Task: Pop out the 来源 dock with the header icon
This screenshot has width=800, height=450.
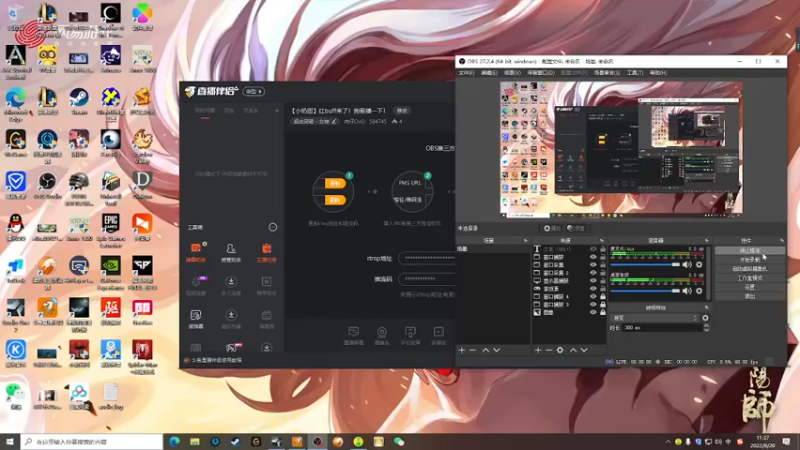Action: (602, 240)
